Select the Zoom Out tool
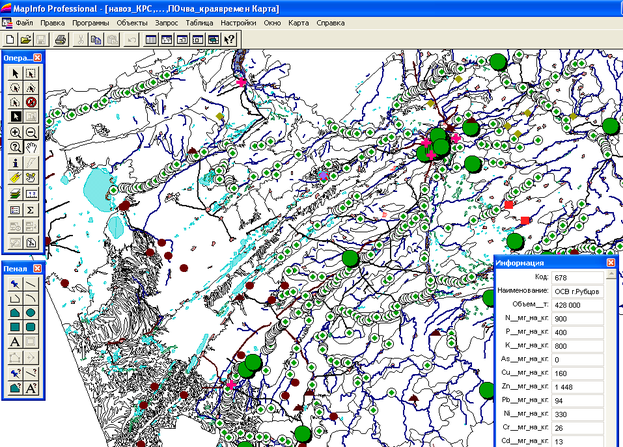Image resolution: width=623 pixels, height=447 pixels. pos(31,132)
